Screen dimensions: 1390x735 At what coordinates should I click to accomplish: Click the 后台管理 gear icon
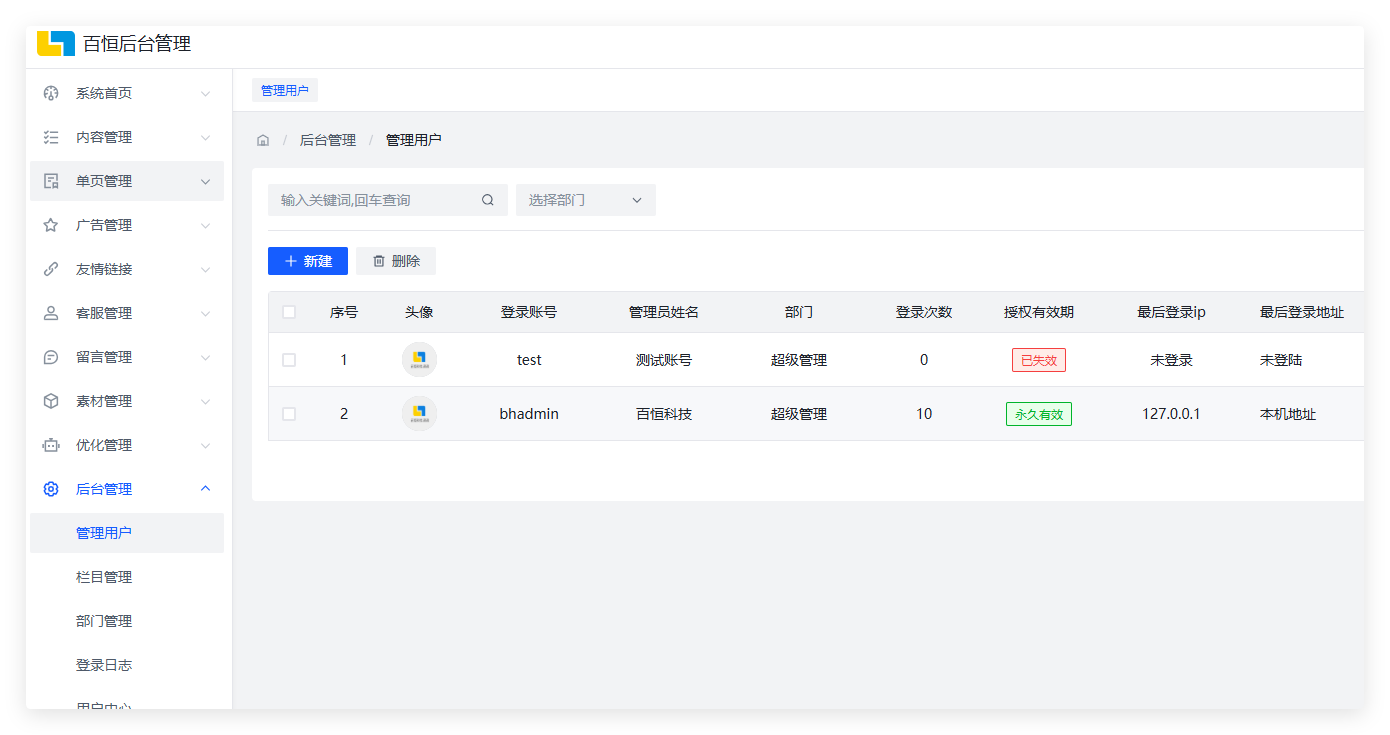[50, 488]
